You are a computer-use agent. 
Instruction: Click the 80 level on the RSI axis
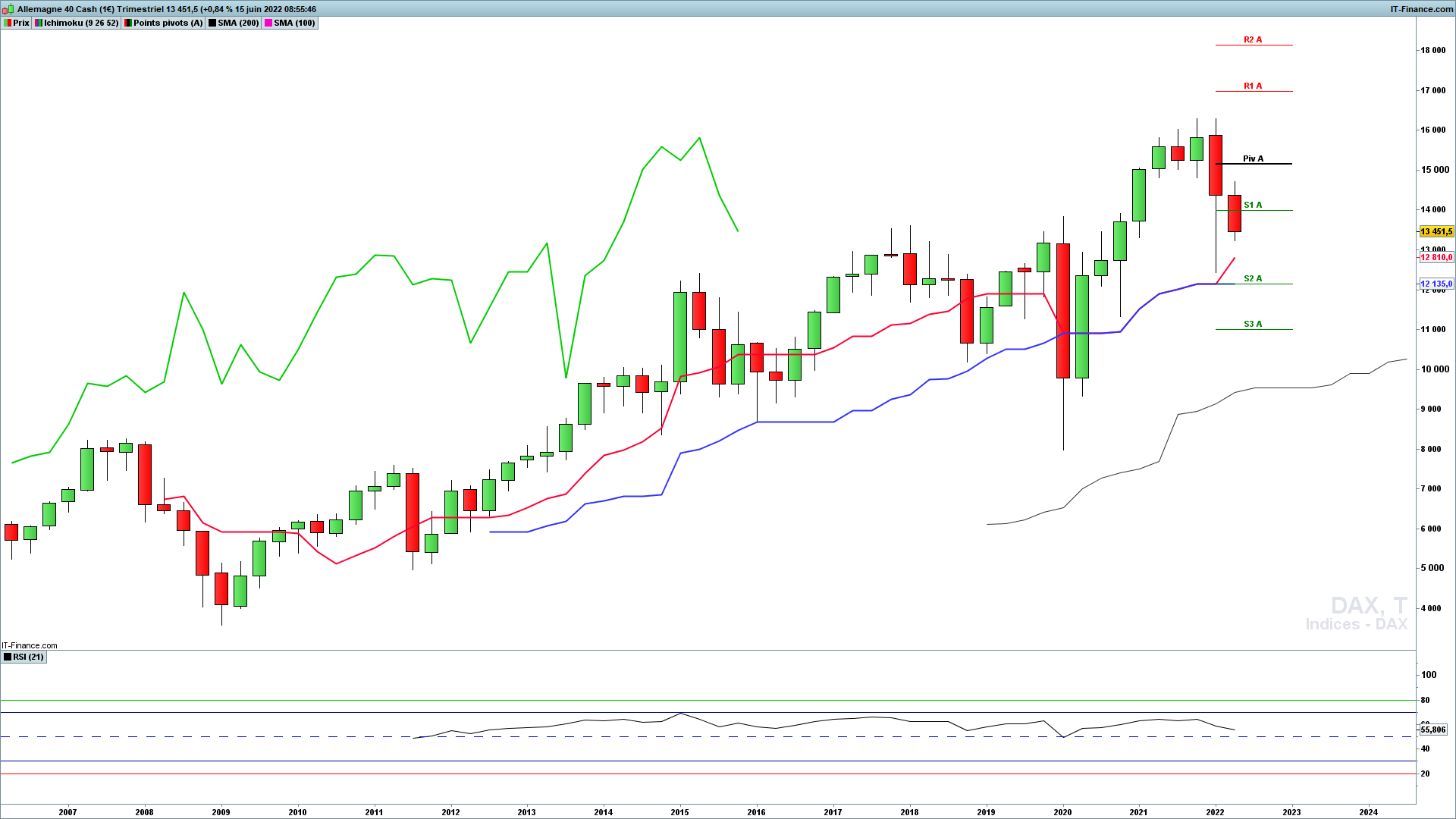(x=1425, y=700)
